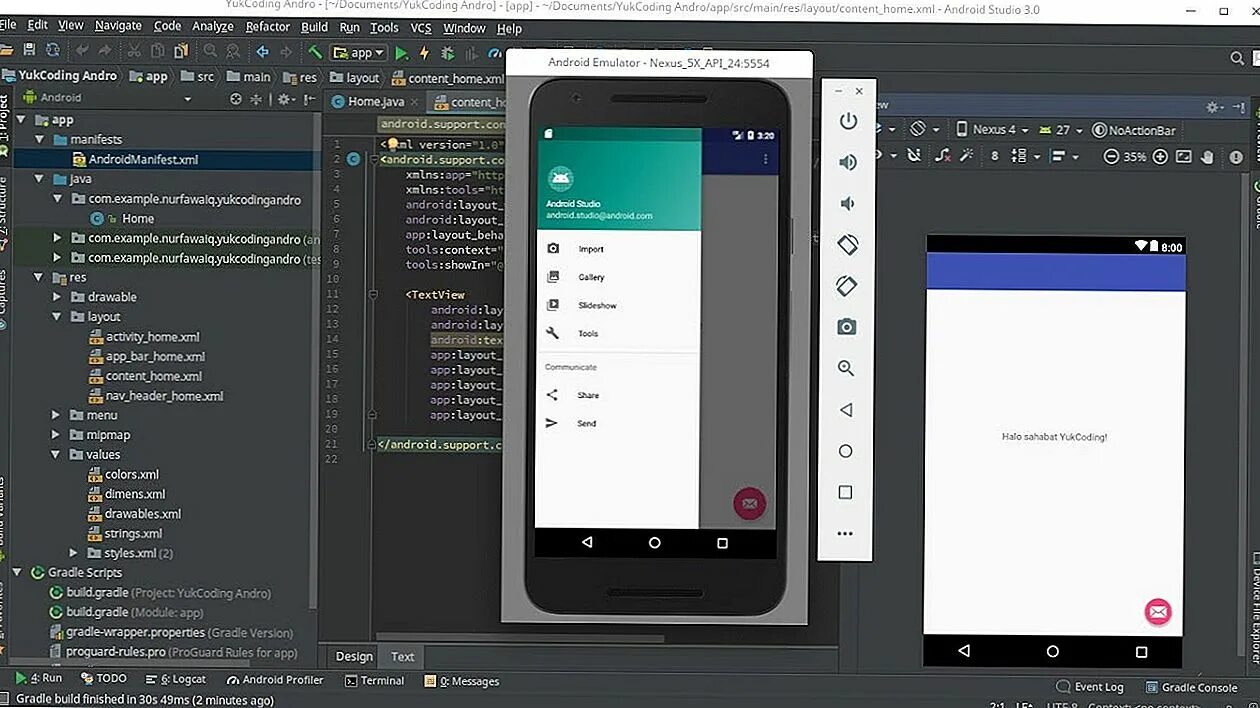Click emulator Rotate Right icon
Image resolution: width=1260 pixels, height=708 pixels.
pos(847,286)
